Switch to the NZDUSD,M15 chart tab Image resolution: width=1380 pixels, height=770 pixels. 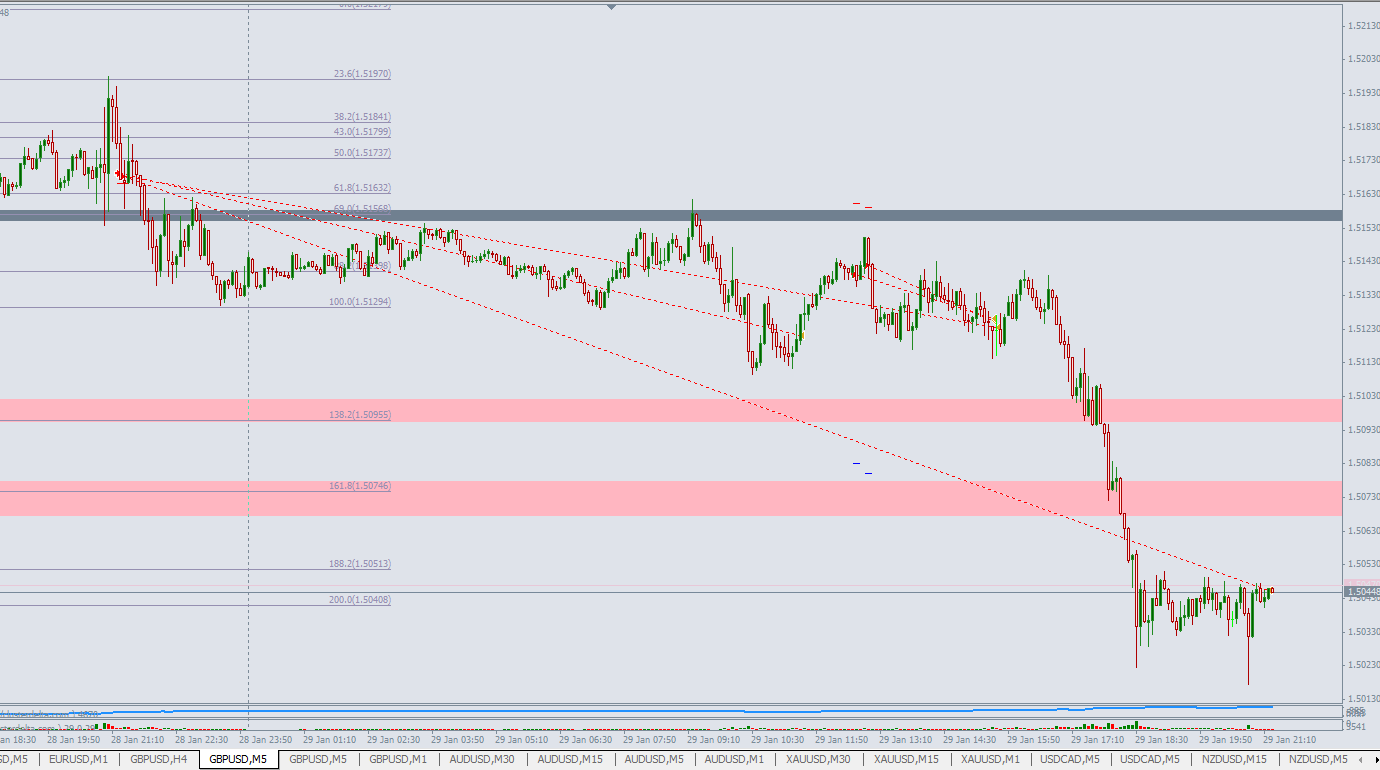[x=1234, y=760]
